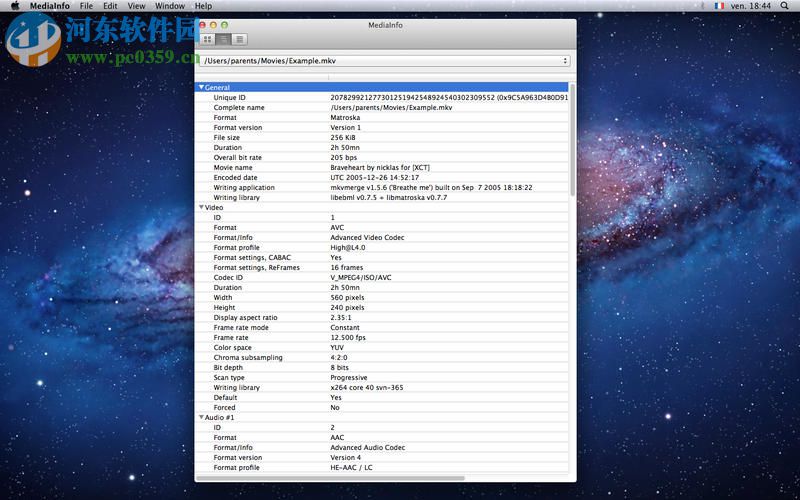Click the vertical scrollbar of the tree
This screenshot has height=500, width=800.
[572, 139]
